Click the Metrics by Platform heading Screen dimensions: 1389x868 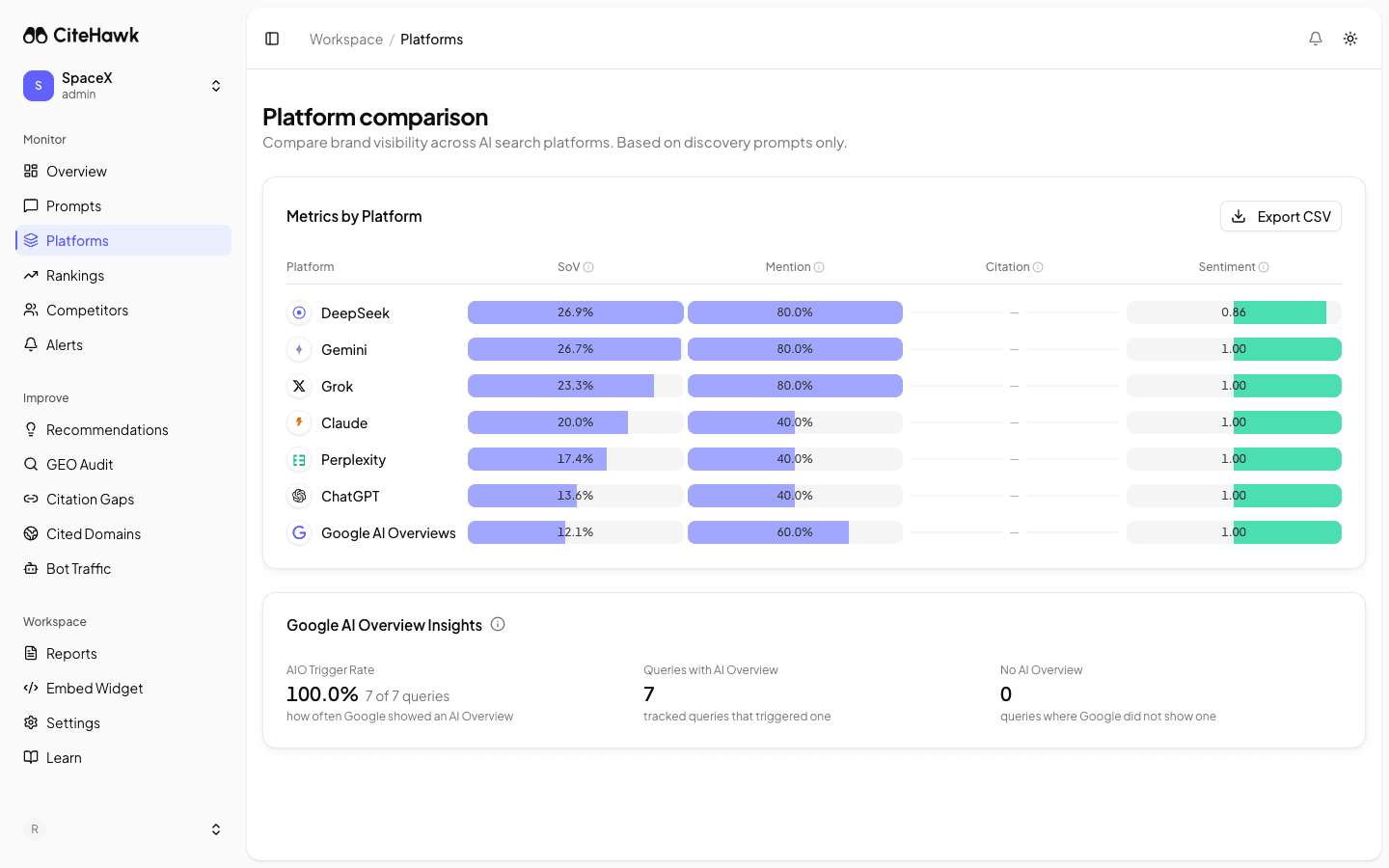354,216
